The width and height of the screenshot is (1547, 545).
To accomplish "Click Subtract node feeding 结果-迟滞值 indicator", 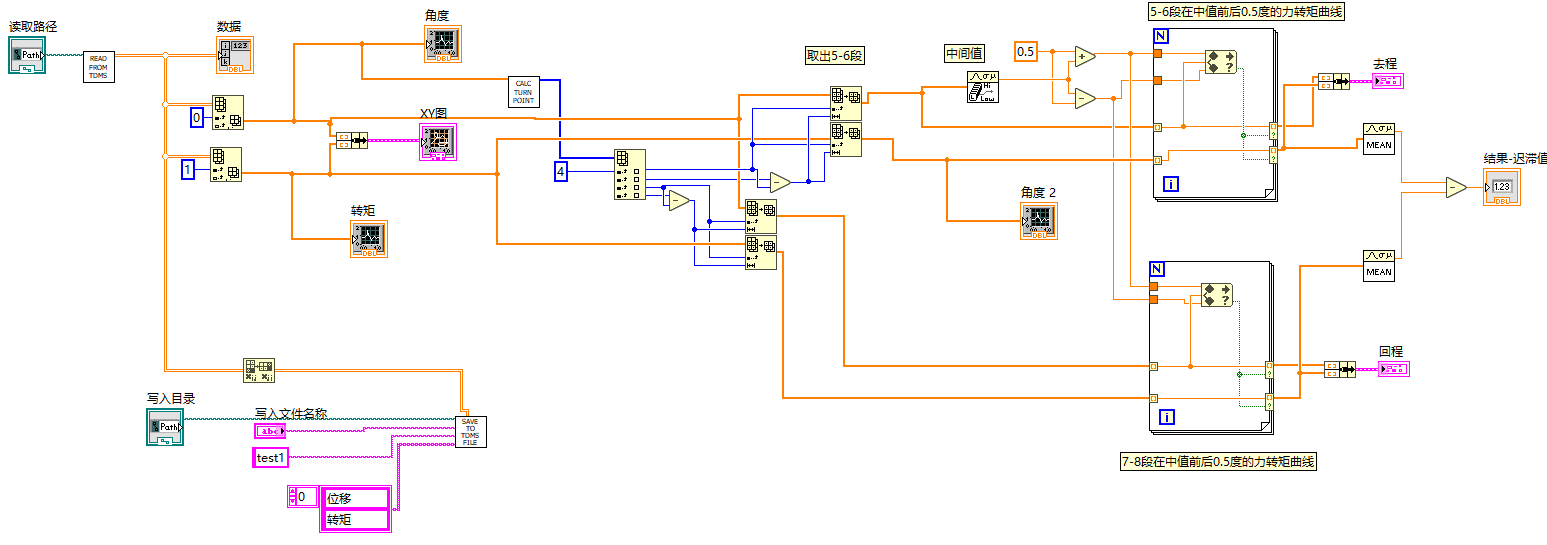I will tap(1456, 186).
